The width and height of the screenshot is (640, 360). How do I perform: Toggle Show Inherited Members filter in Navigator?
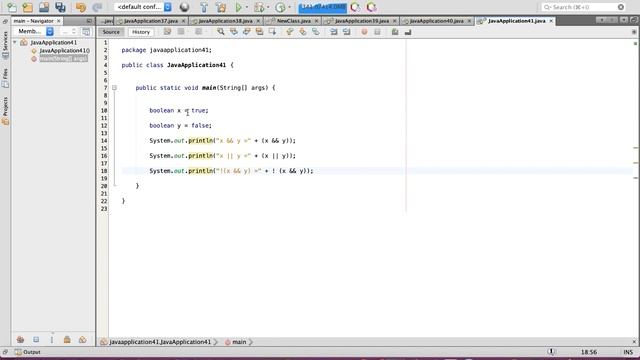tap(20, 340)
